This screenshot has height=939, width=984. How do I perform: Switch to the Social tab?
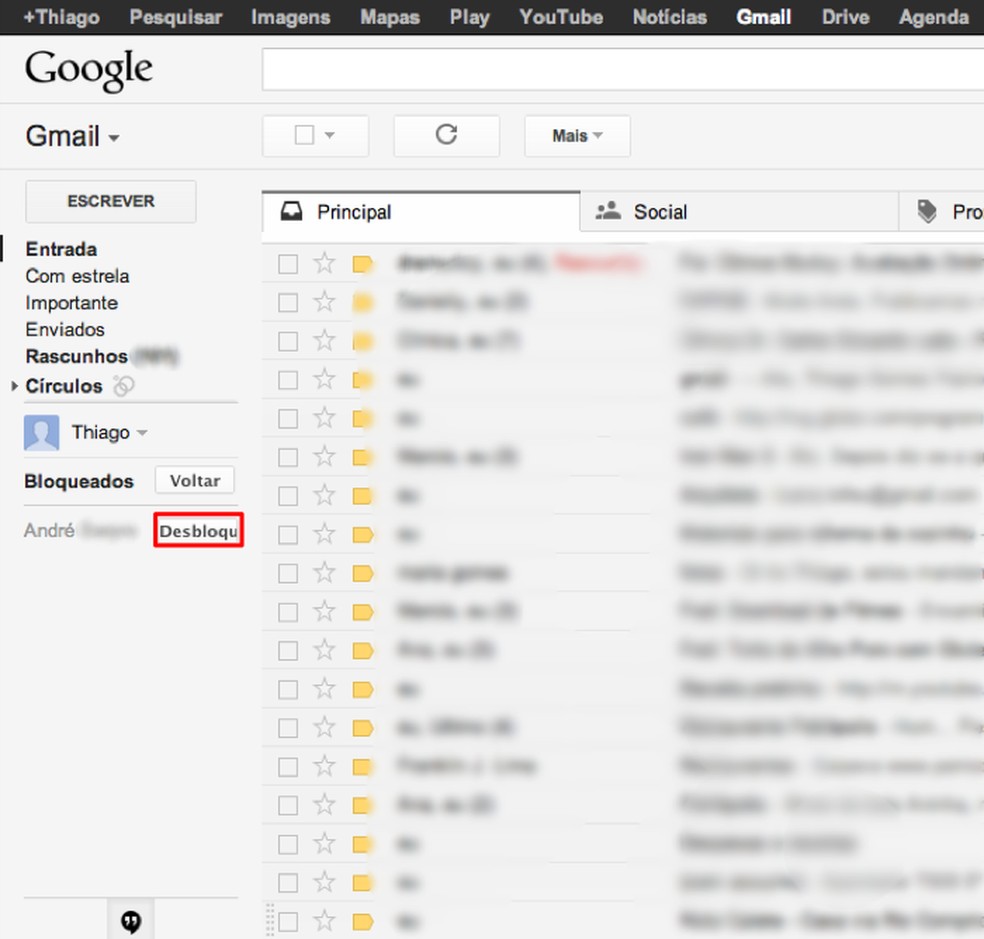coord(739,212)
